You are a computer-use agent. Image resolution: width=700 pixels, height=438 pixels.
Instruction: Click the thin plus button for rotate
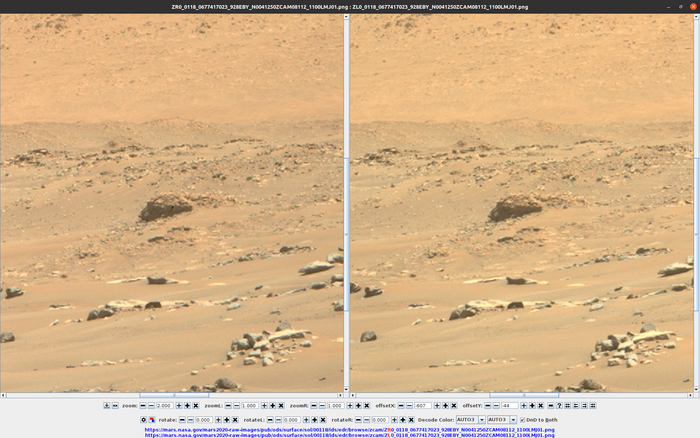(x=218, y=420)
